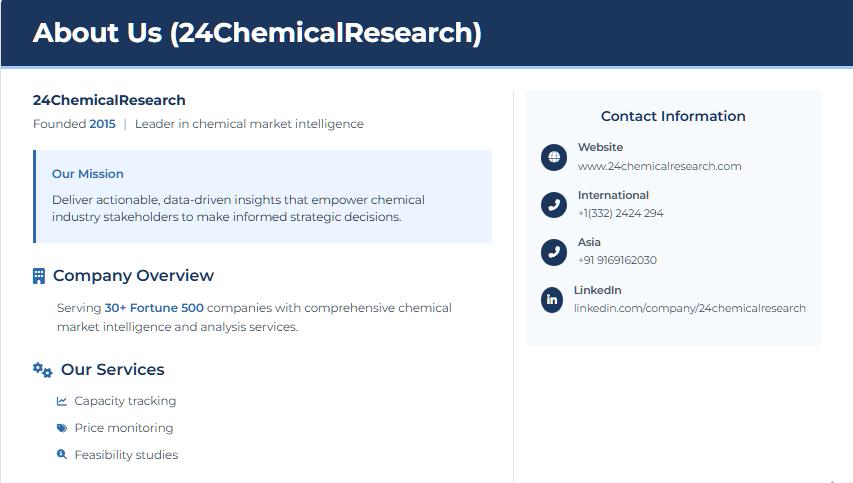Click the About Us page title
The height and width of the screenshot is (483, 853).
[257, 33]
